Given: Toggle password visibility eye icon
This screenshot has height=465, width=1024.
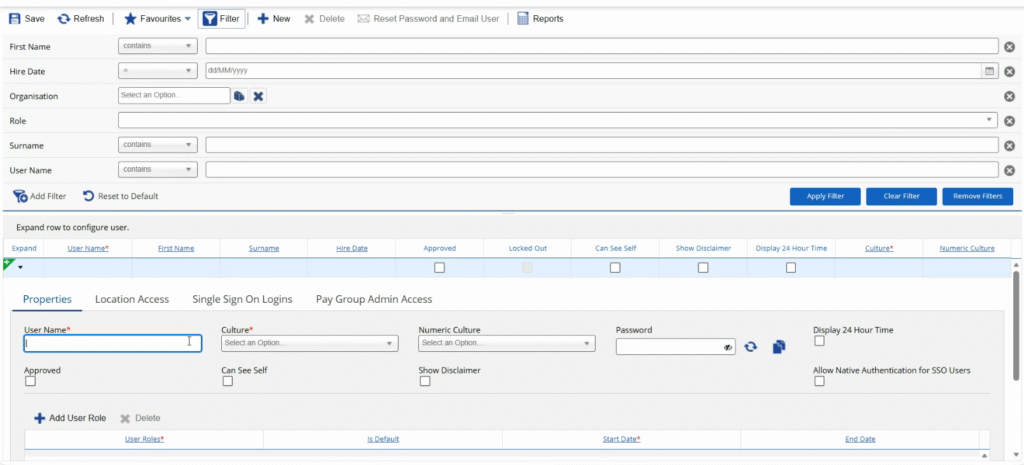Looking at the screenshot, I should tap(728, 346).
